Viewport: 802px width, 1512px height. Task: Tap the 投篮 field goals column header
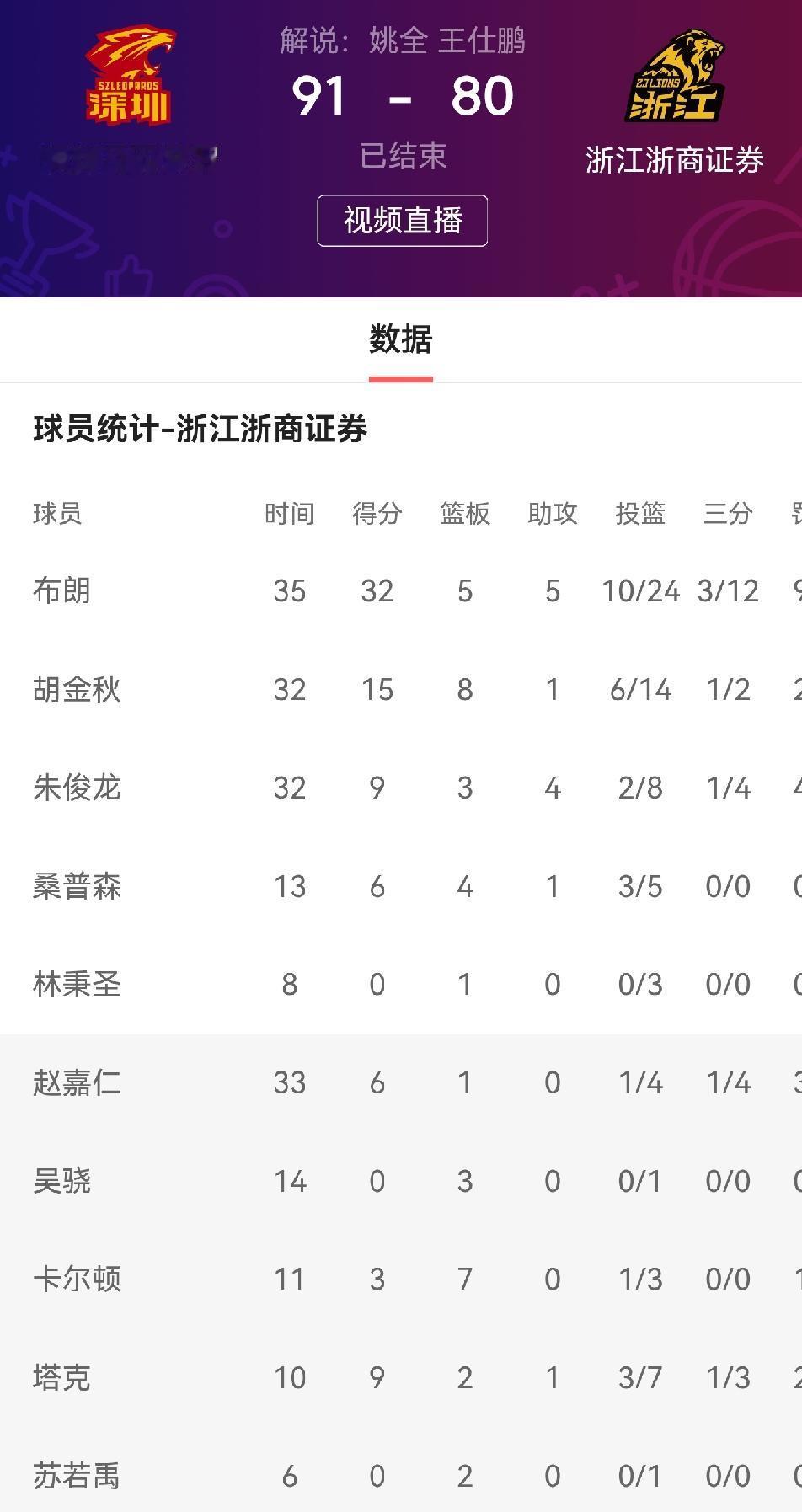640,513
